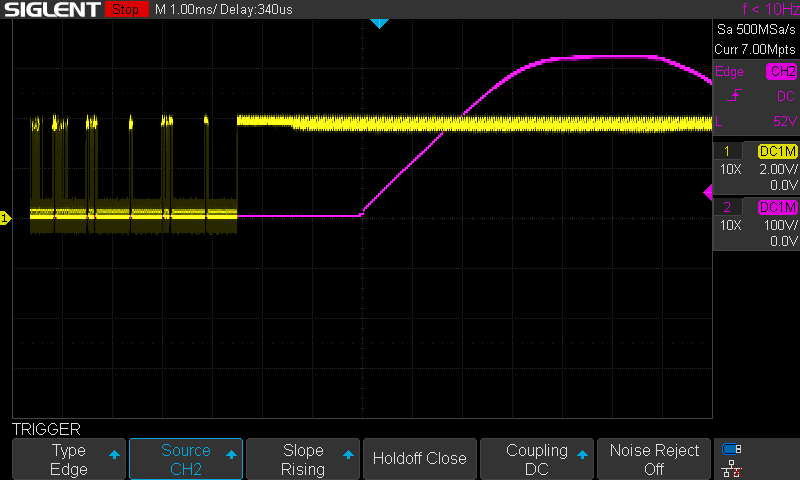Image resolution: width=800 pixels, height=480 pixels.
Task: Click the rising edge trigger slope icon
Action: pos(734,95)
